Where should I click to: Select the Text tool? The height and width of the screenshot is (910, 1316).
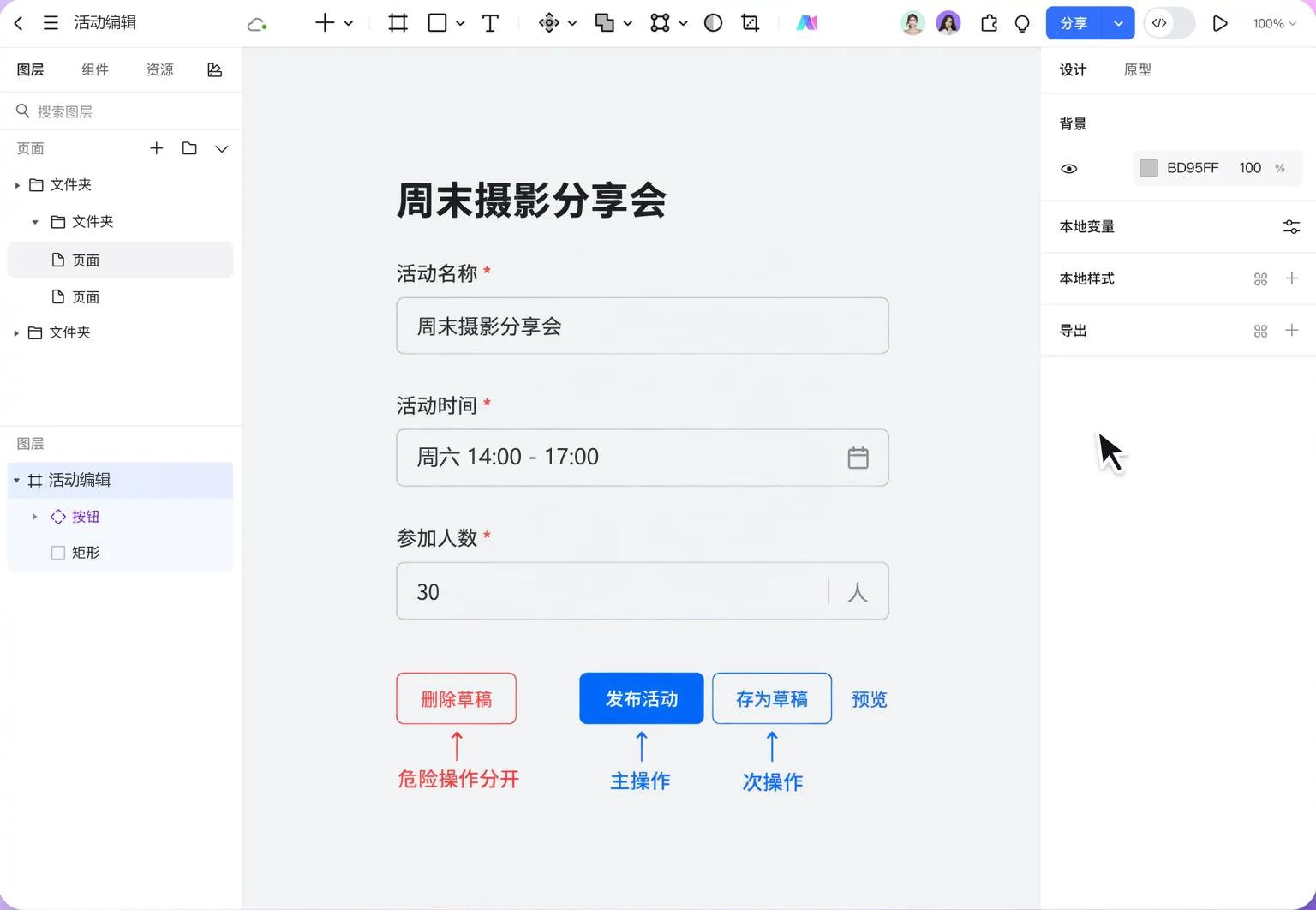pyautogui.click(x=490, y=23)
